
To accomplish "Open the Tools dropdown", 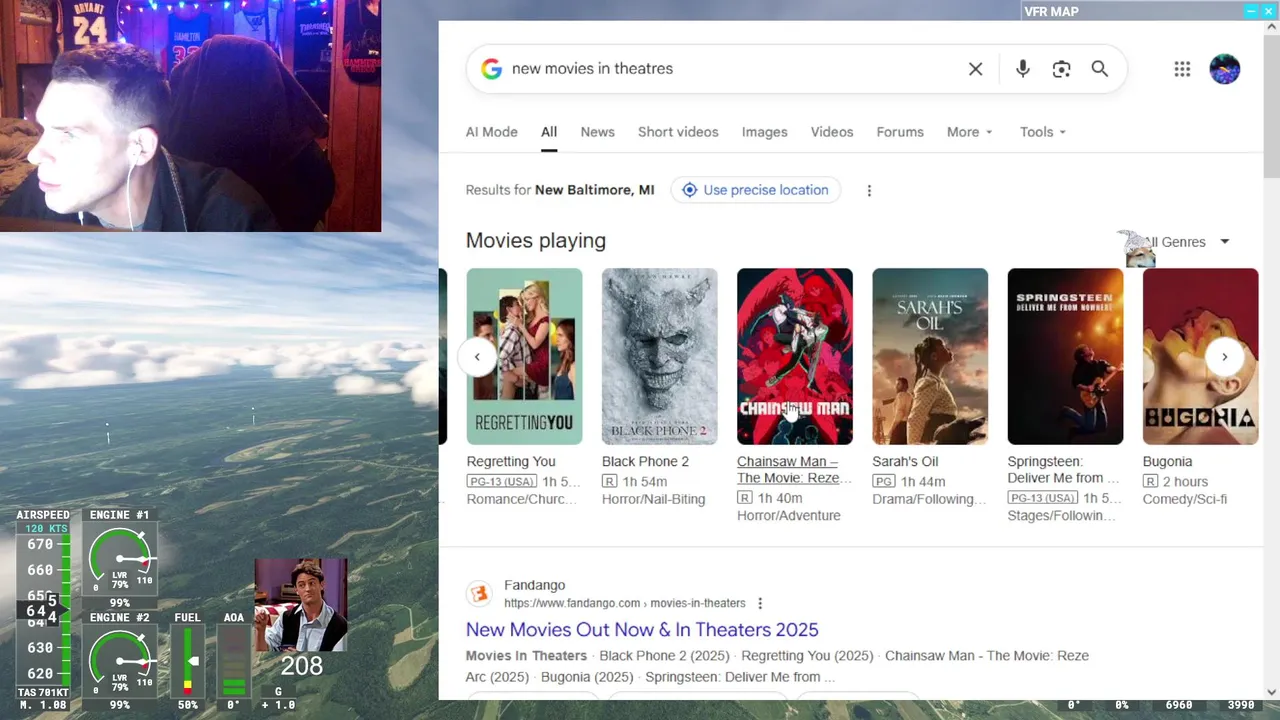I will point(1043,132).
